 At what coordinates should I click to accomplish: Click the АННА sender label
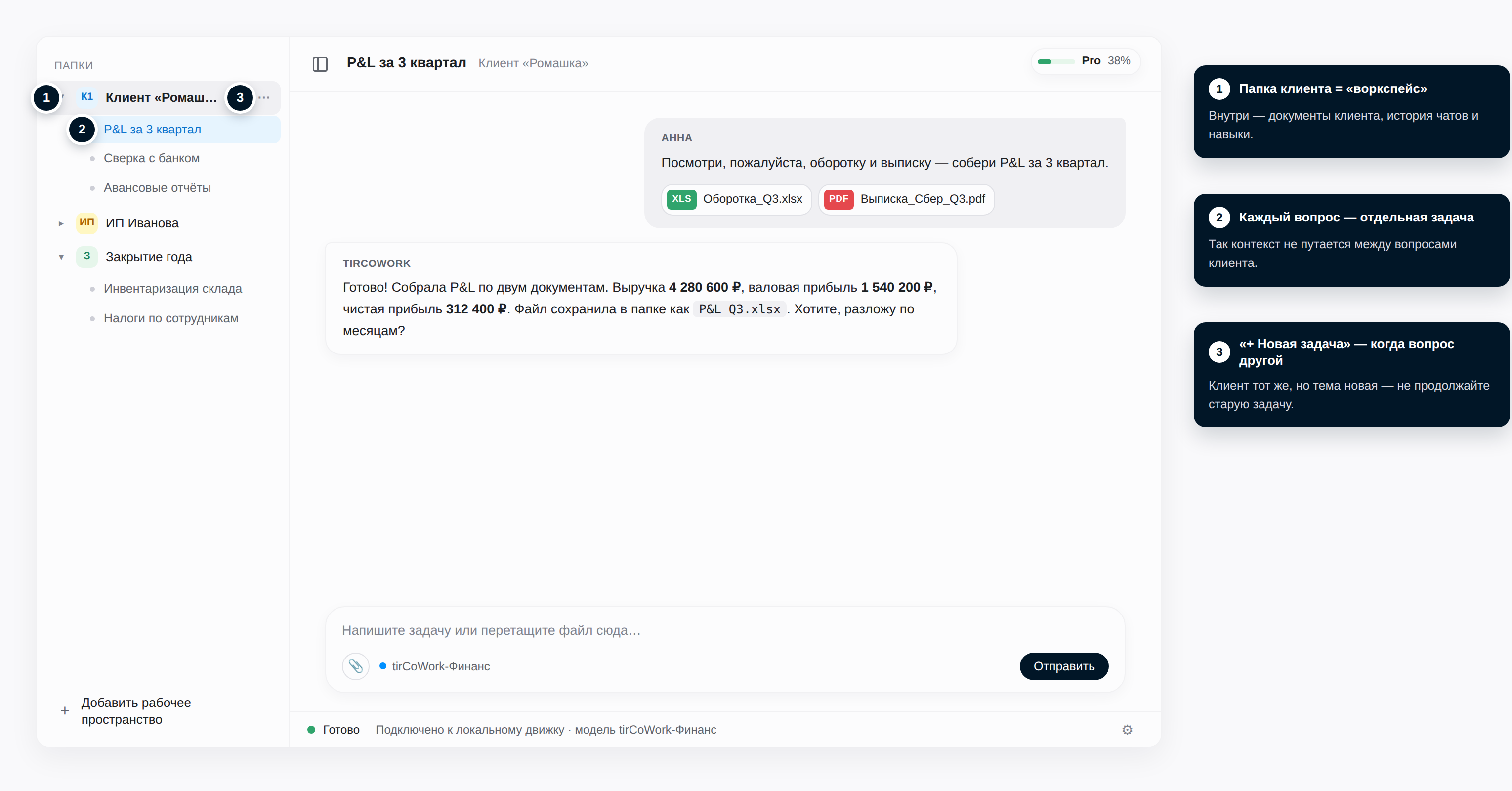pyautogui.click(x=676, y=138)
